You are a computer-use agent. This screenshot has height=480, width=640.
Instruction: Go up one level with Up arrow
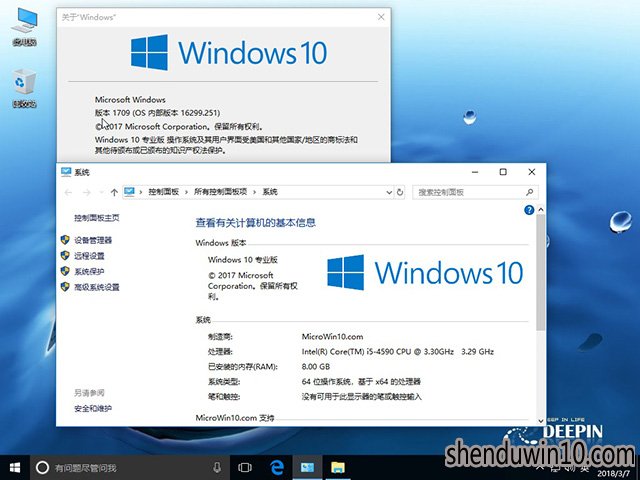(114, 192)
